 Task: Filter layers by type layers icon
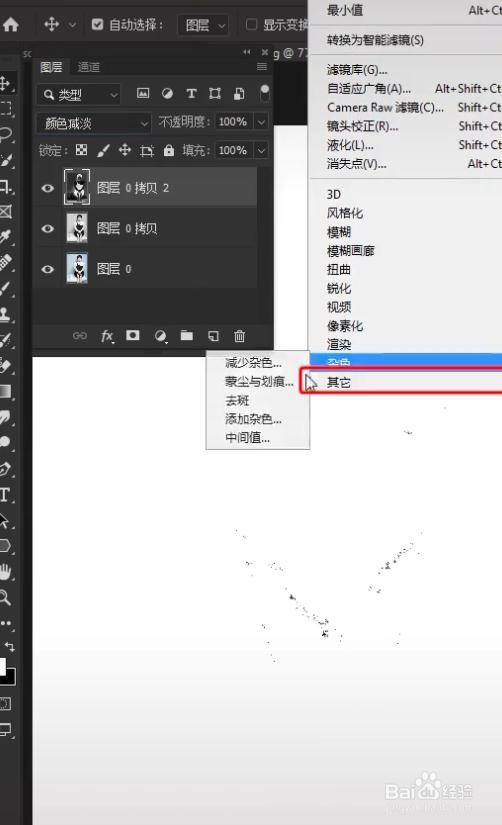tap(191, 94)
